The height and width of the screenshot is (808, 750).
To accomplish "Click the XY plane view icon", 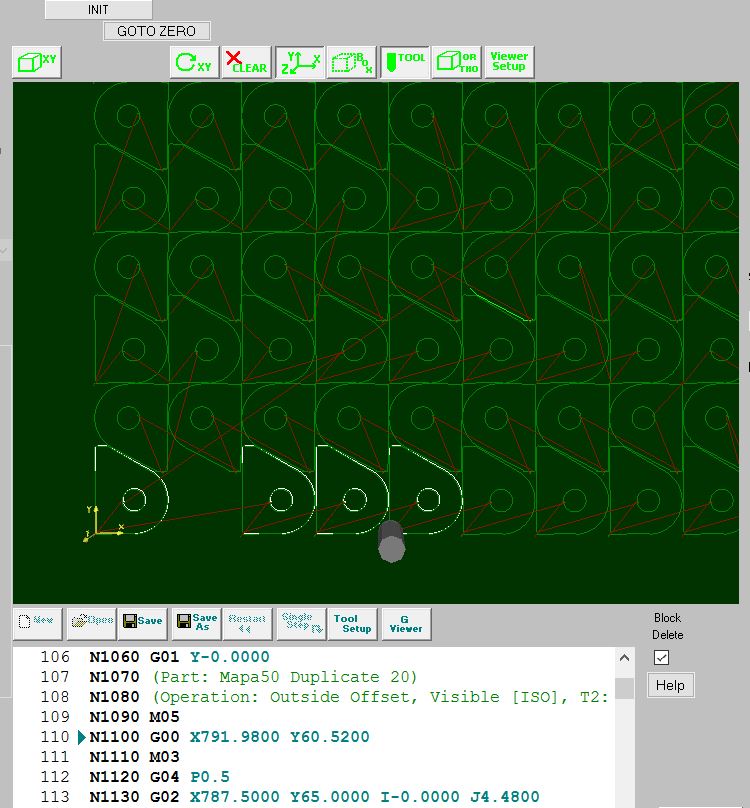I will tap(37, 62).
